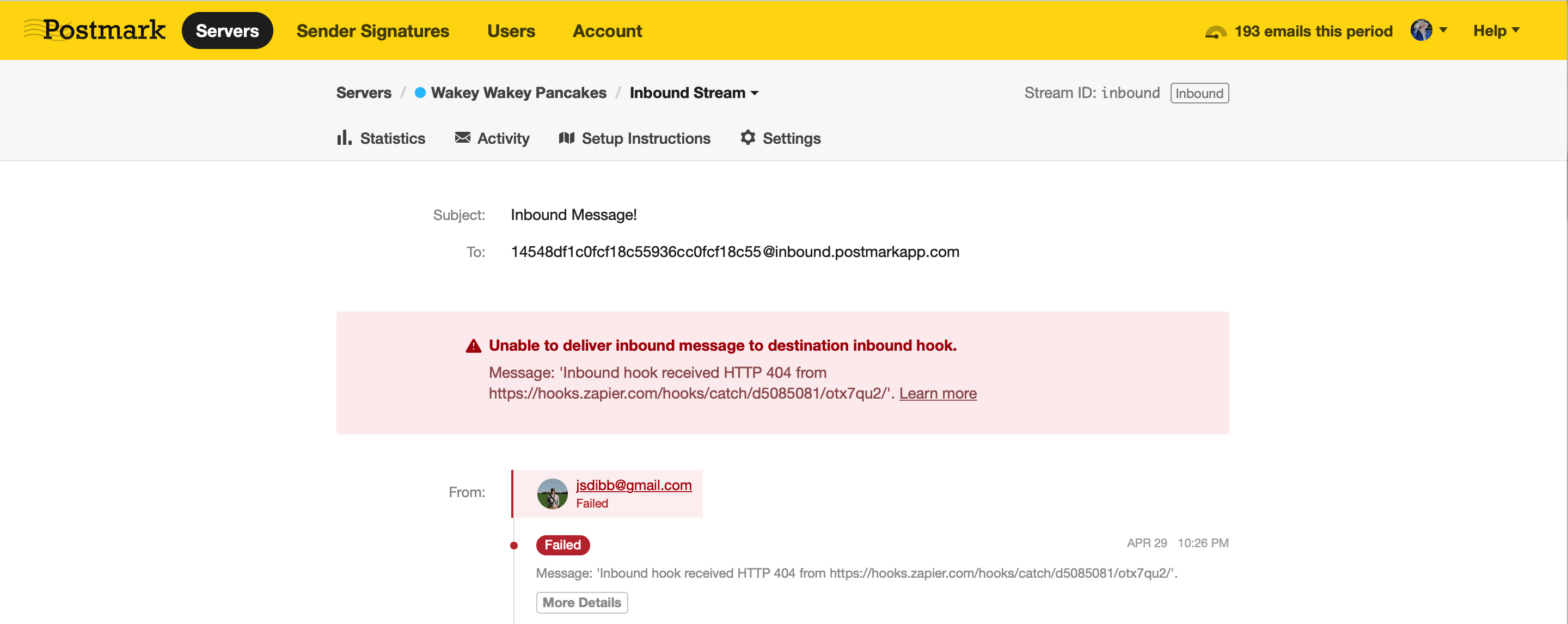Click the subject text Inbound Message!
This screenshot has height=624, width=1568.
(573, 215)
